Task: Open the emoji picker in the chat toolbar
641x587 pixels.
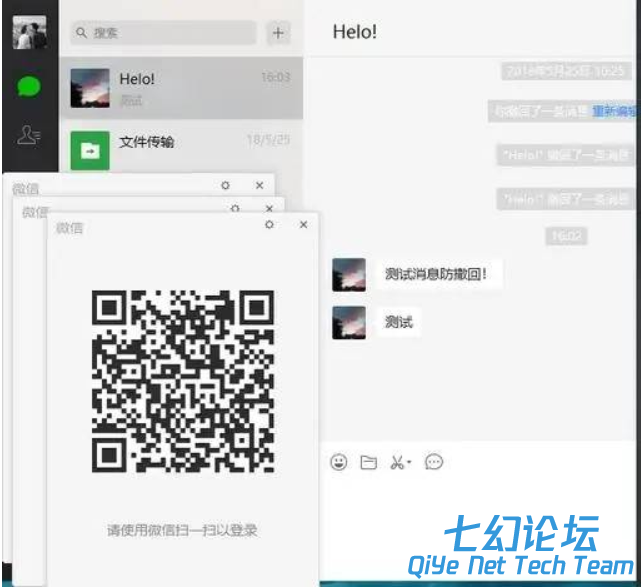Action: pos(339,462)
